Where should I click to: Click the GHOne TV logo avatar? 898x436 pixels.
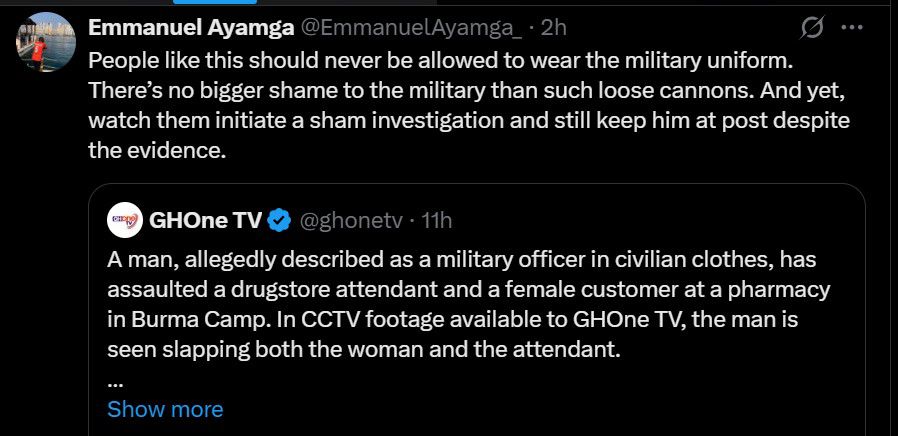124,219
